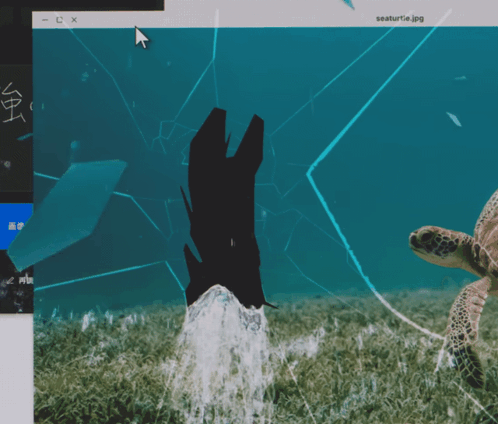
Task: Select the large floating glass shard
Action: coord(67,212)
